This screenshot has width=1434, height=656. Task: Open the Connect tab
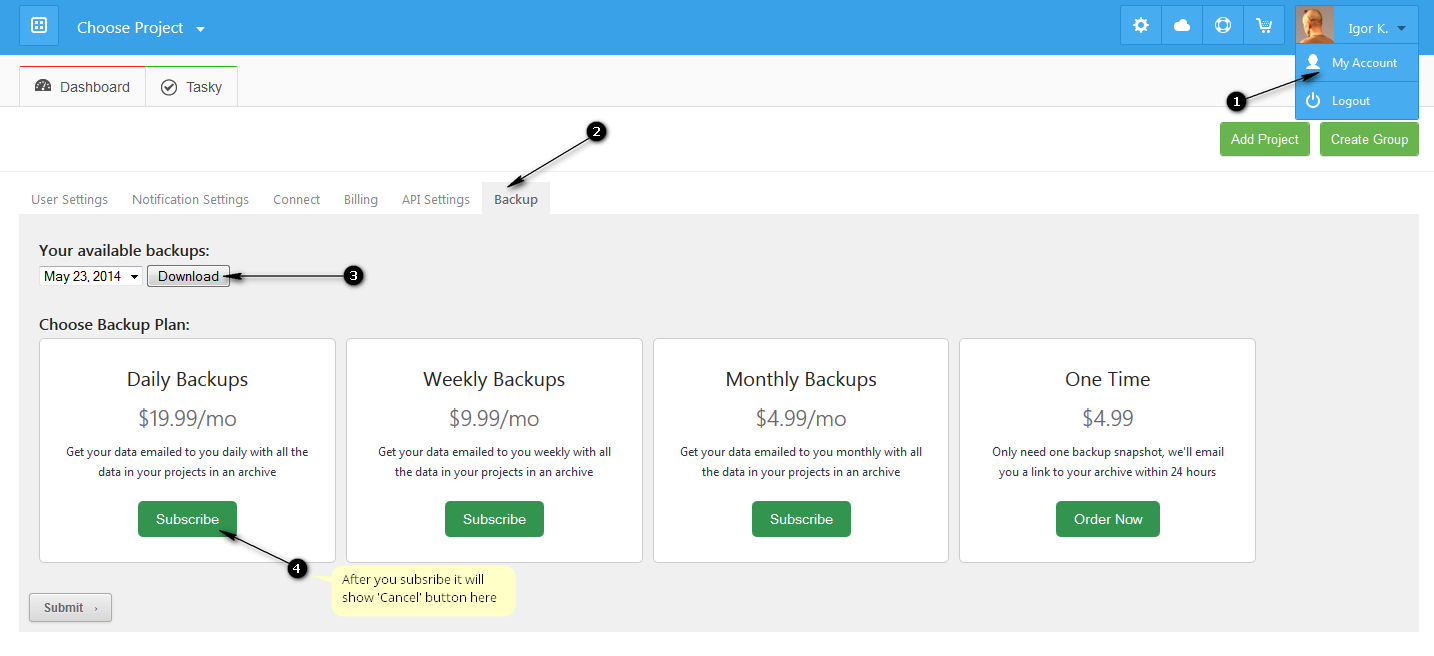296,199
